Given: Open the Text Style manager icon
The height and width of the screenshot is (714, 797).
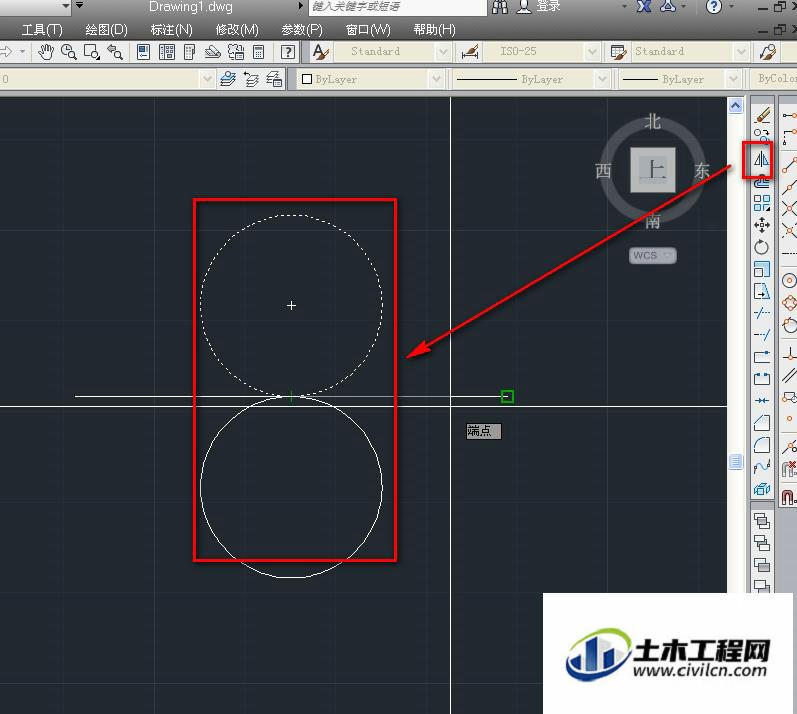Looking at the screenshot, I should point(321,52).
